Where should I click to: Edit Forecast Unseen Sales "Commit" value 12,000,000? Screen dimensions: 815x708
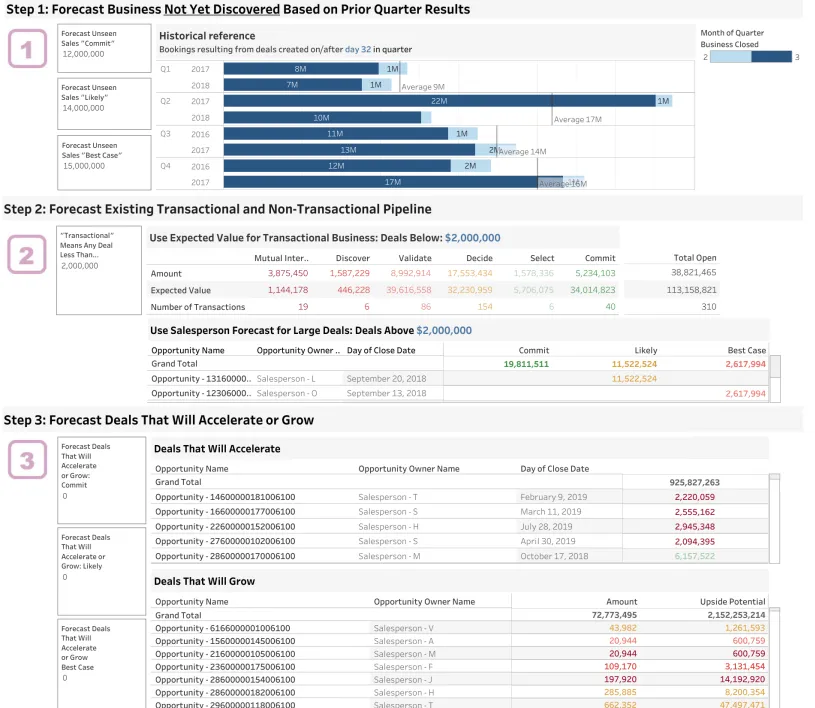(83, 54)
